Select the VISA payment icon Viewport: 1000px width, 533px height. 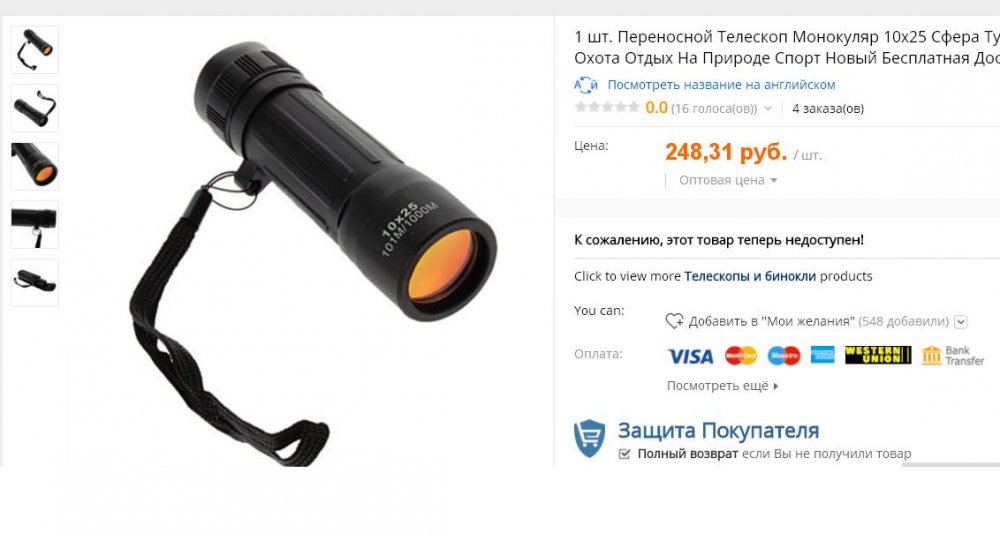(x=690, y=356)
